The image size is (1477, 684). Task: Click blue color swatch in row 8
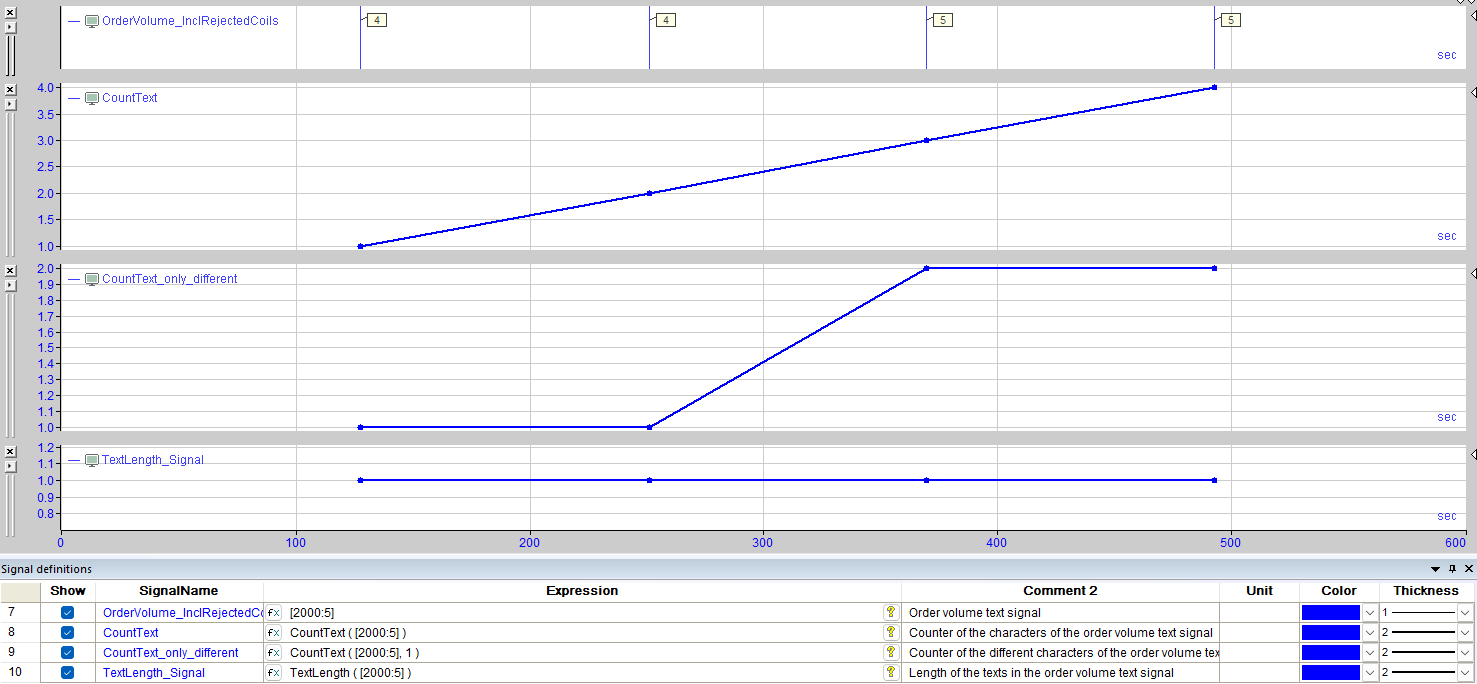pos(1331,633)
